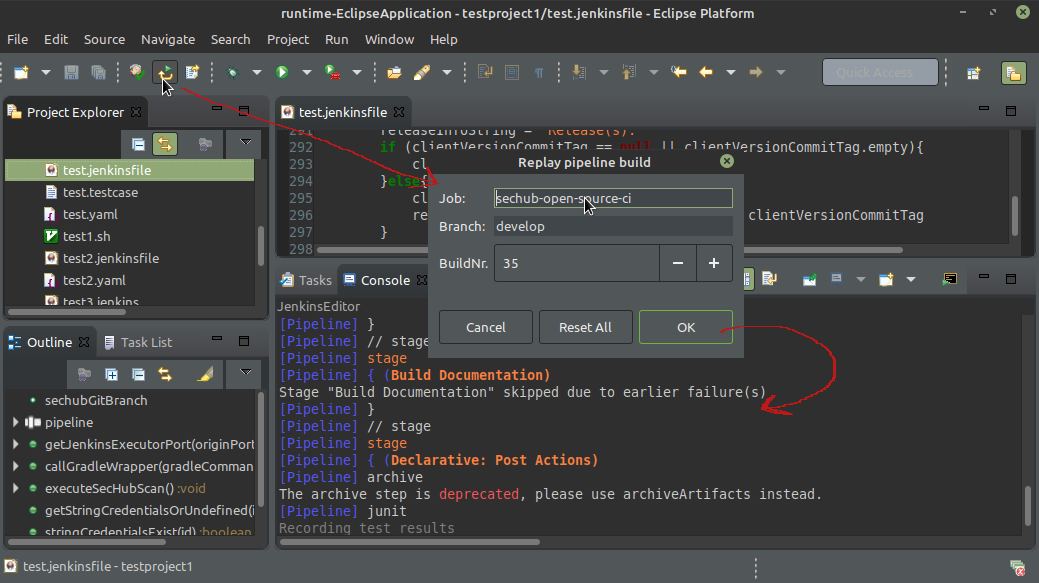Screen dimensions: 1039x583
Task: Click the Open folder icon in toolbar
Action: 394,72
